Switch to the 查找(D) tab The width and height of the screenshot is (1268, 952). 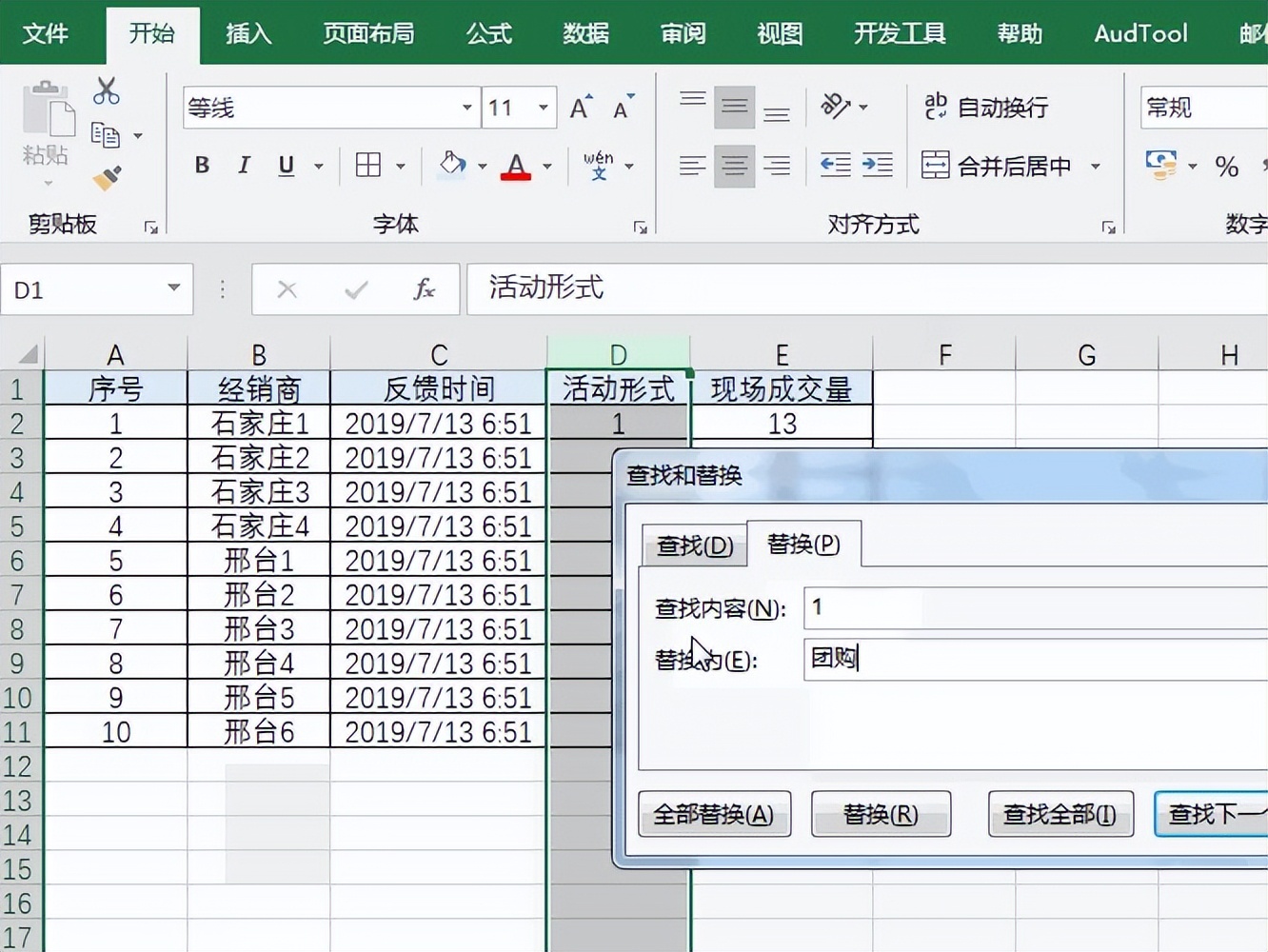coord(693,545)
